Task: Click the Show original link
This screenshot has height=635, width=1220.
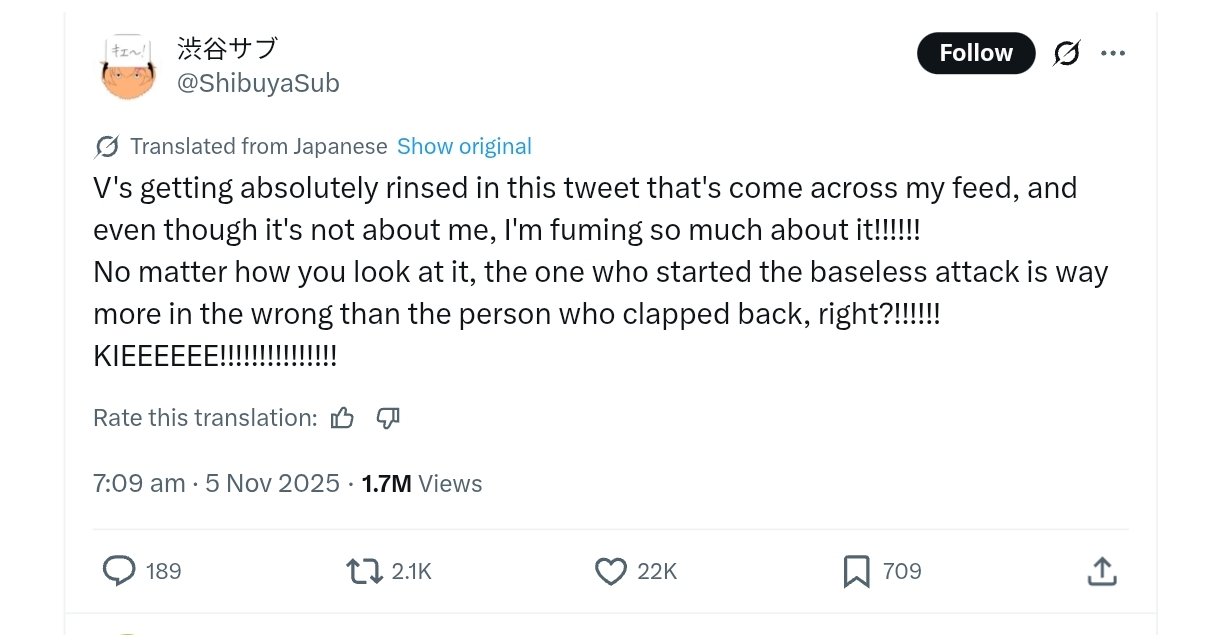Action: [464, 146]
